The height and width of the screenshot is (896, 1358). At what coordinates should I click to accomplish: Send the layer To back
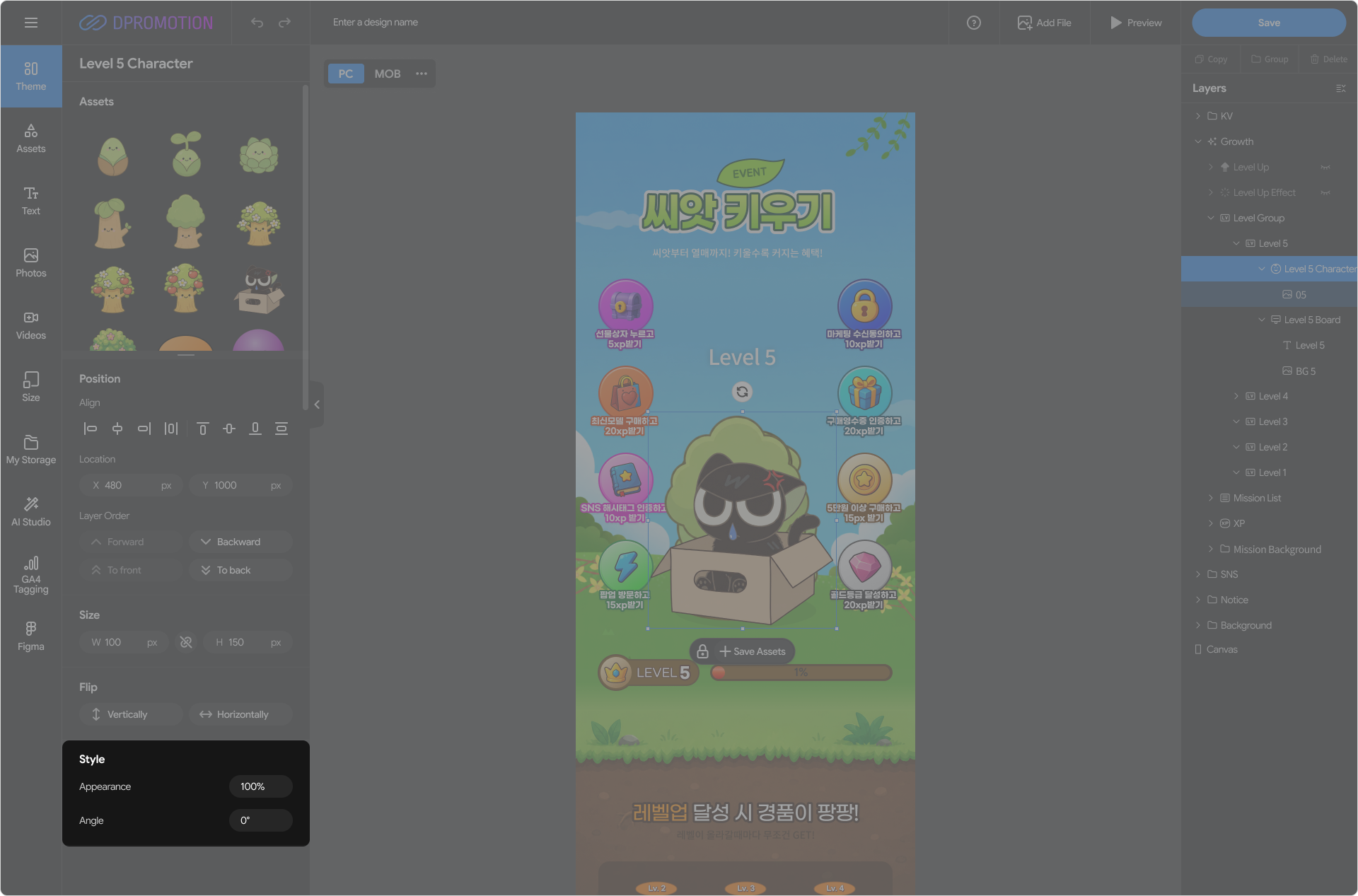pos(240,570)
